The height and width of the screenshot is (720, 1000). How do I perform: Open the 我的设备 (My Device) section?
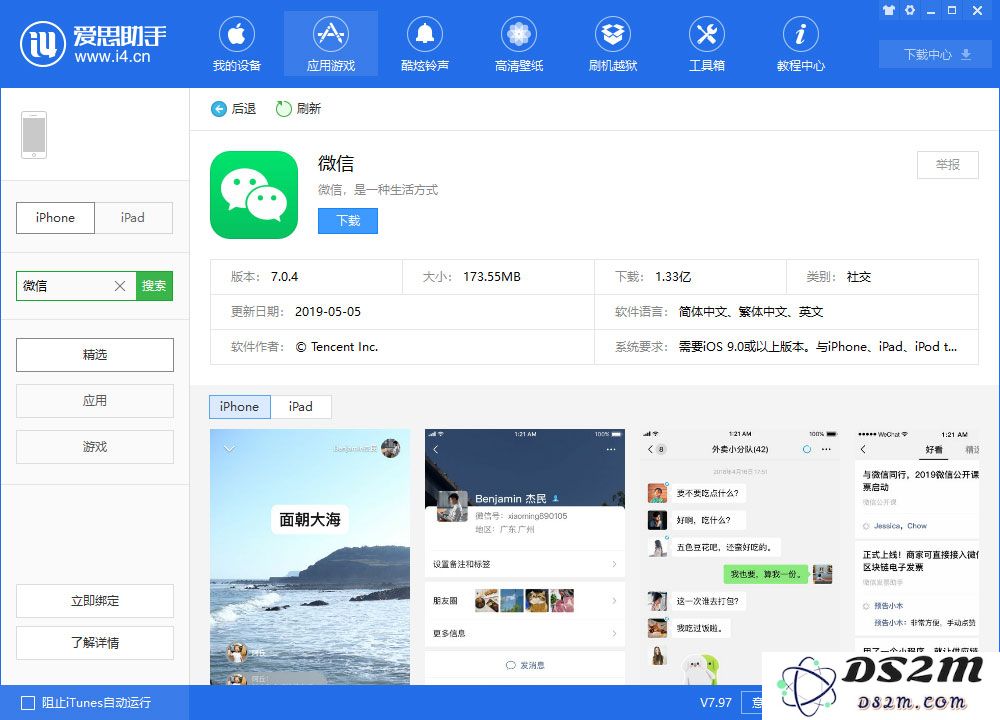[x=237, y=43]
